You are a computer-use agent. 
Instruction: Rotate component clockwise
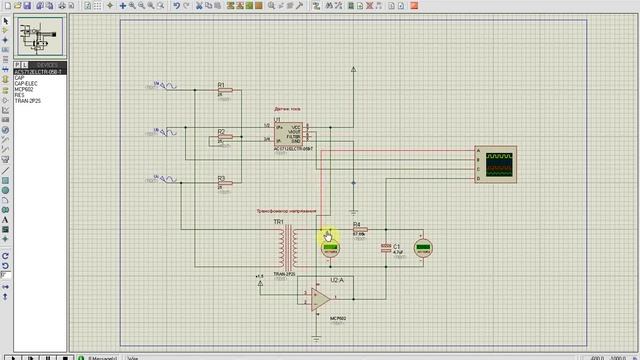pyautogui.click(x=5, y=256)
